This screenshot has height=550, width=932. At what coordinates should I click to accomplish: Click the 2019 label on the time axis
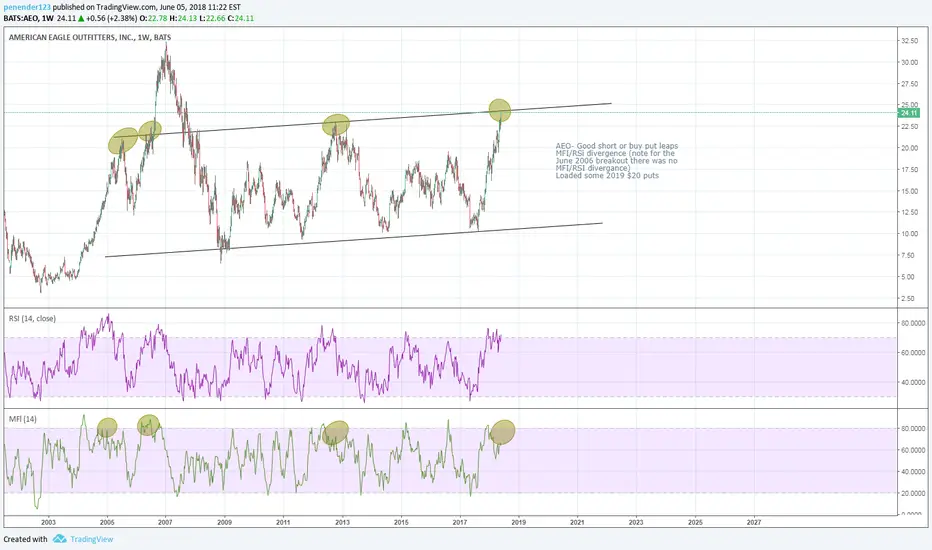pyautogui.click(x=519, y=522)
